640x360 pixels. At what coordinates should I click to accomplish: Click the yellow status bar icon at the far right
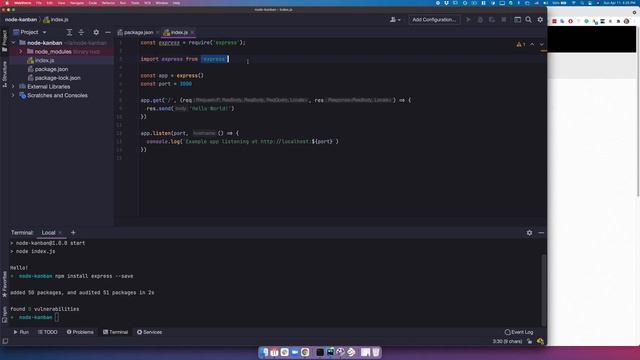coord(540,341)
